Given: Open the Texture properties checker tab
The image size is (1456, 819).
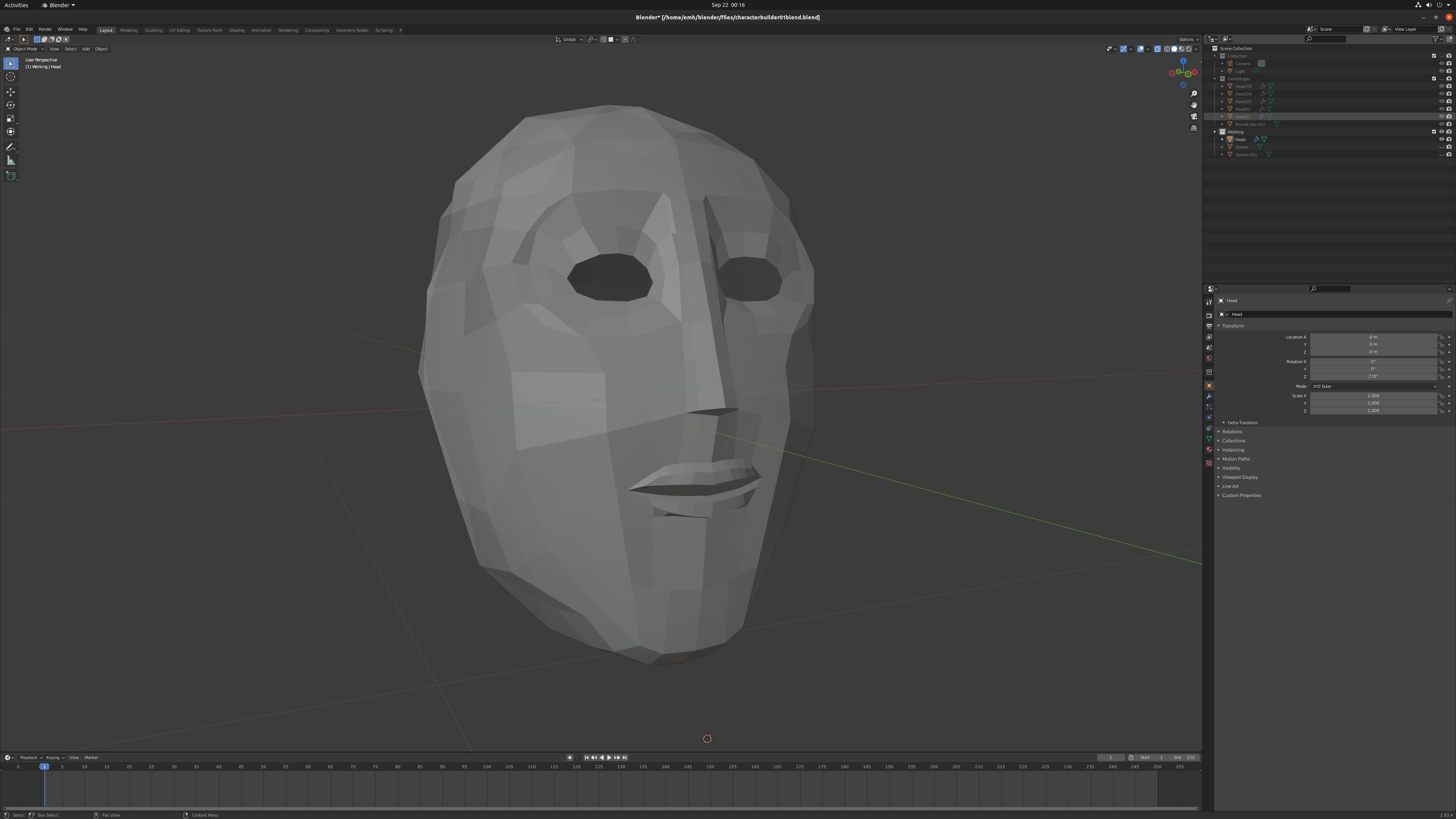Looking at the screenshot, I should click(1208, 463).
